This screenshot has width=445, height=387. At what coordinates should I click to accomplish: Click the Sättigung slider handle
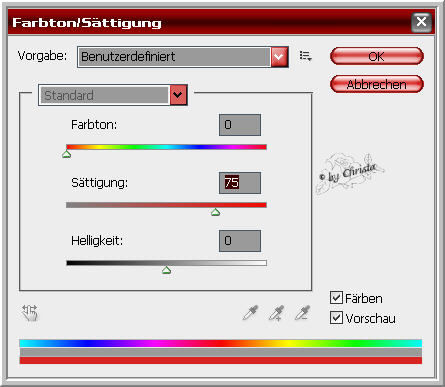pyautogui.click(x=216, y=212)
